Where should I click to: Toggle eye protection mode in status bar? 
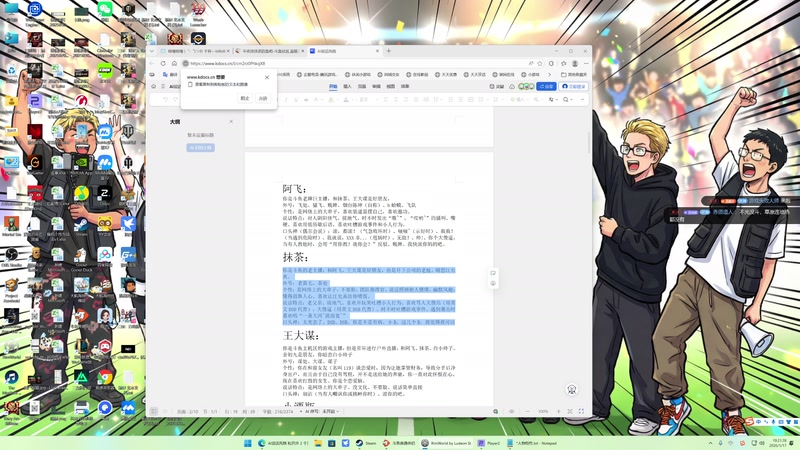pos(512,411)
